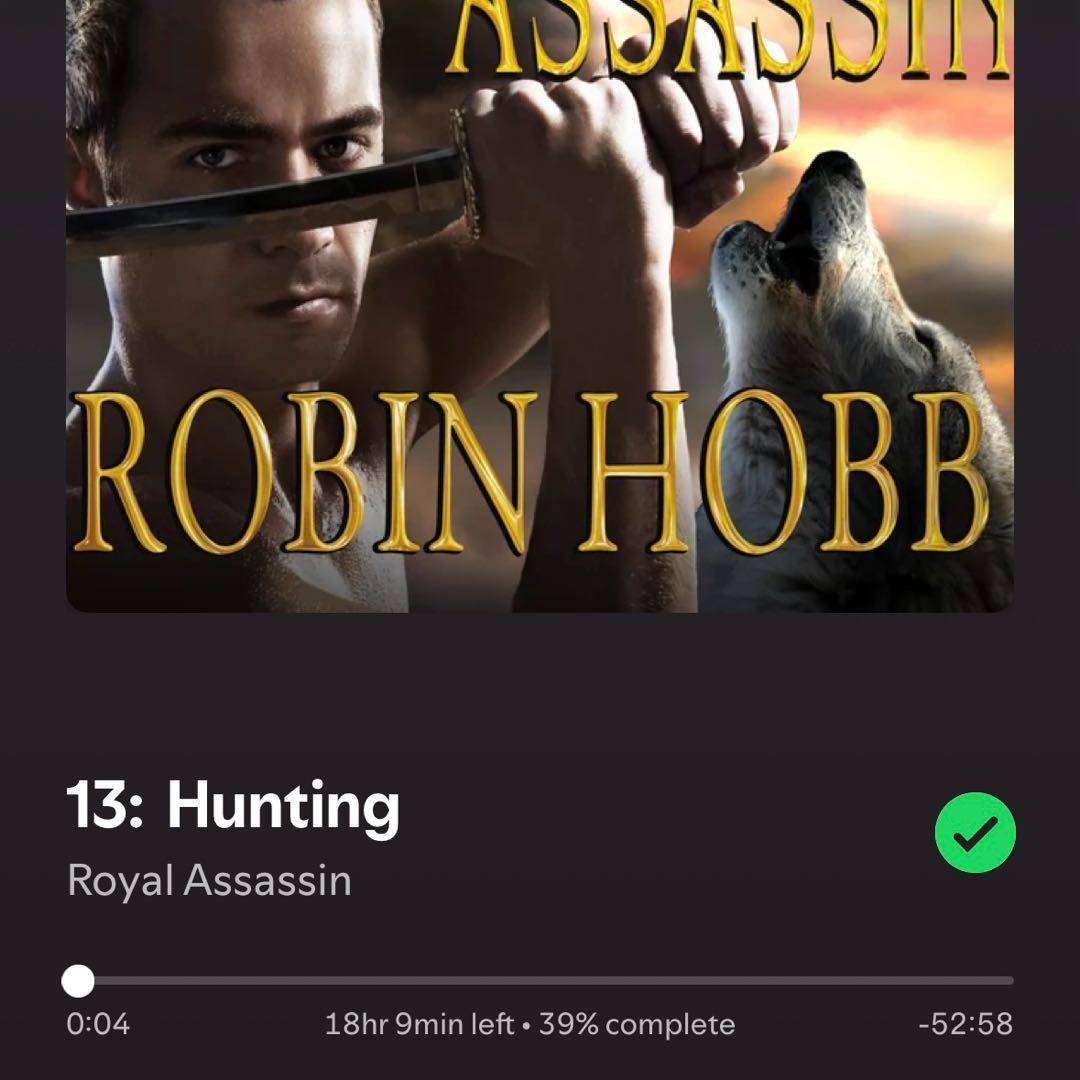Toggle the green saved checkmark

click(x=975, y=832)
